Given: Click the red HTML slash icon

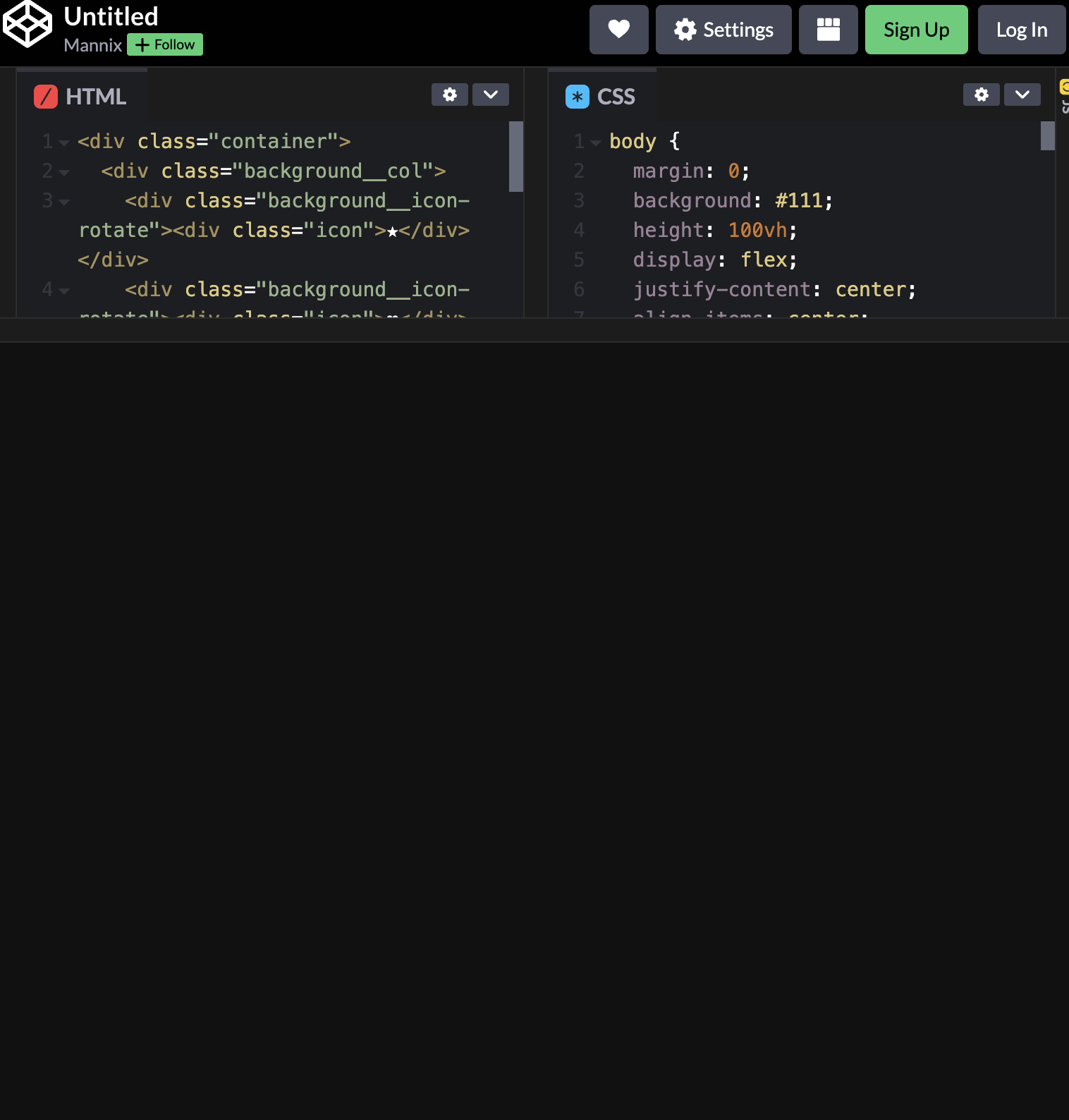Looking at the screenshot, I should coord(46,97).
